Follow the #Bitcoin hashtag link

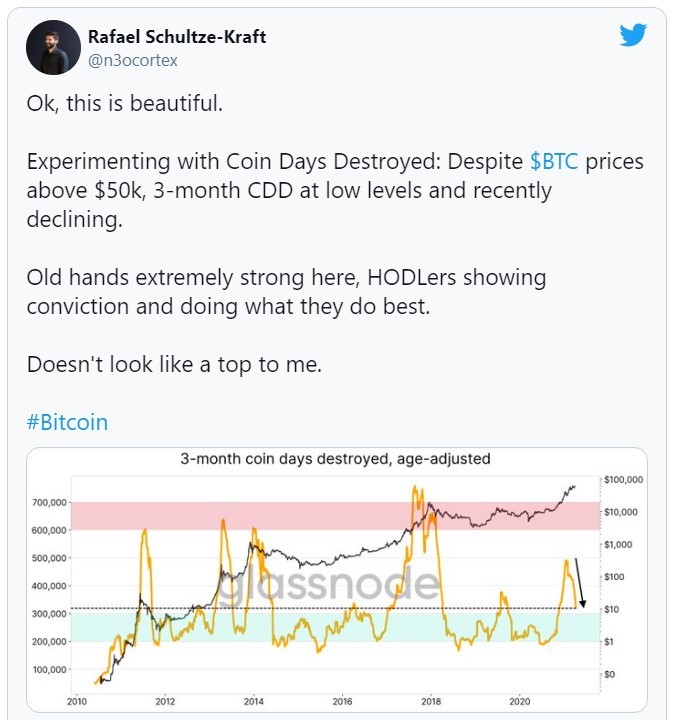click(67, 422)
